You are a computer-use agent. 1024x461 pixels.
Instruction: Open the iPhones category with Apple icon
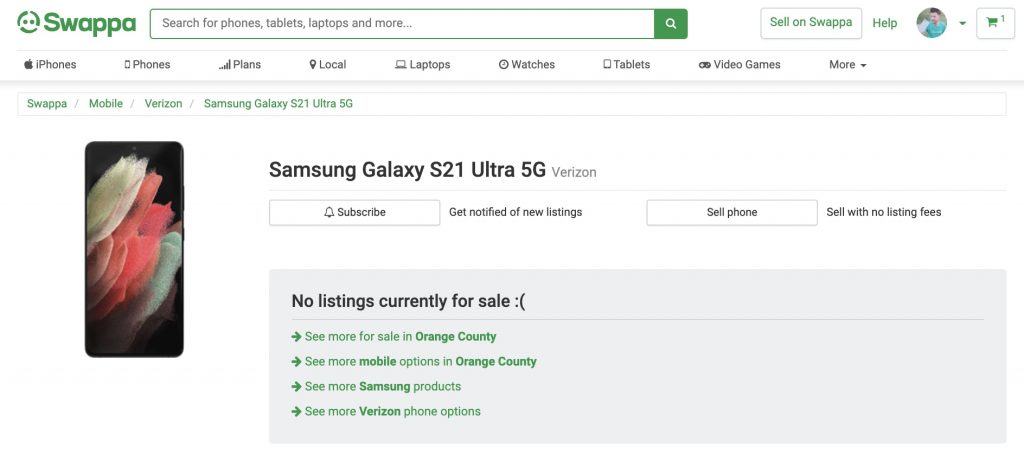pos(50,65)
